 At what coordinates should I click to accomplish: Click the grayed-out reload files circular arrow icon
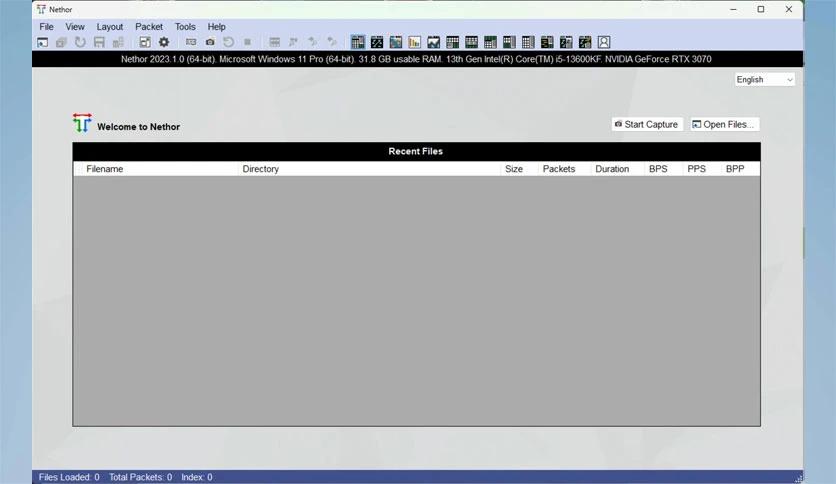[x=80, y=42]
